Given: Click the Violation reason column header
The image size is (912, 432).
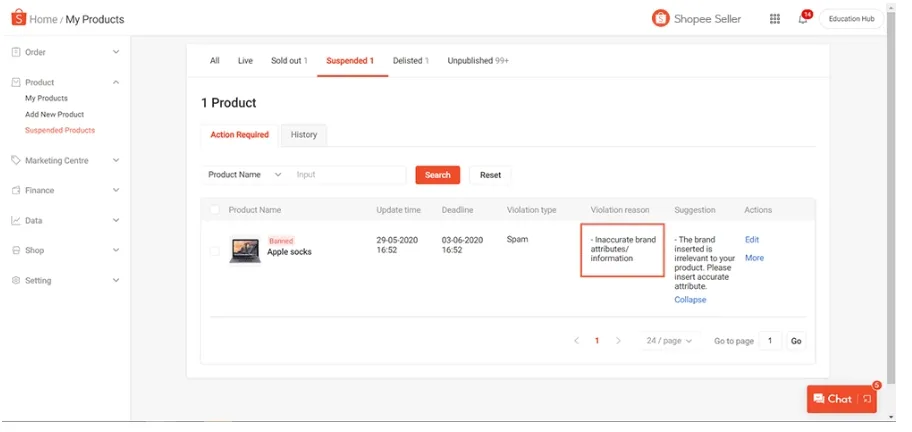Looking at the screenshot, I should [619, 210].
